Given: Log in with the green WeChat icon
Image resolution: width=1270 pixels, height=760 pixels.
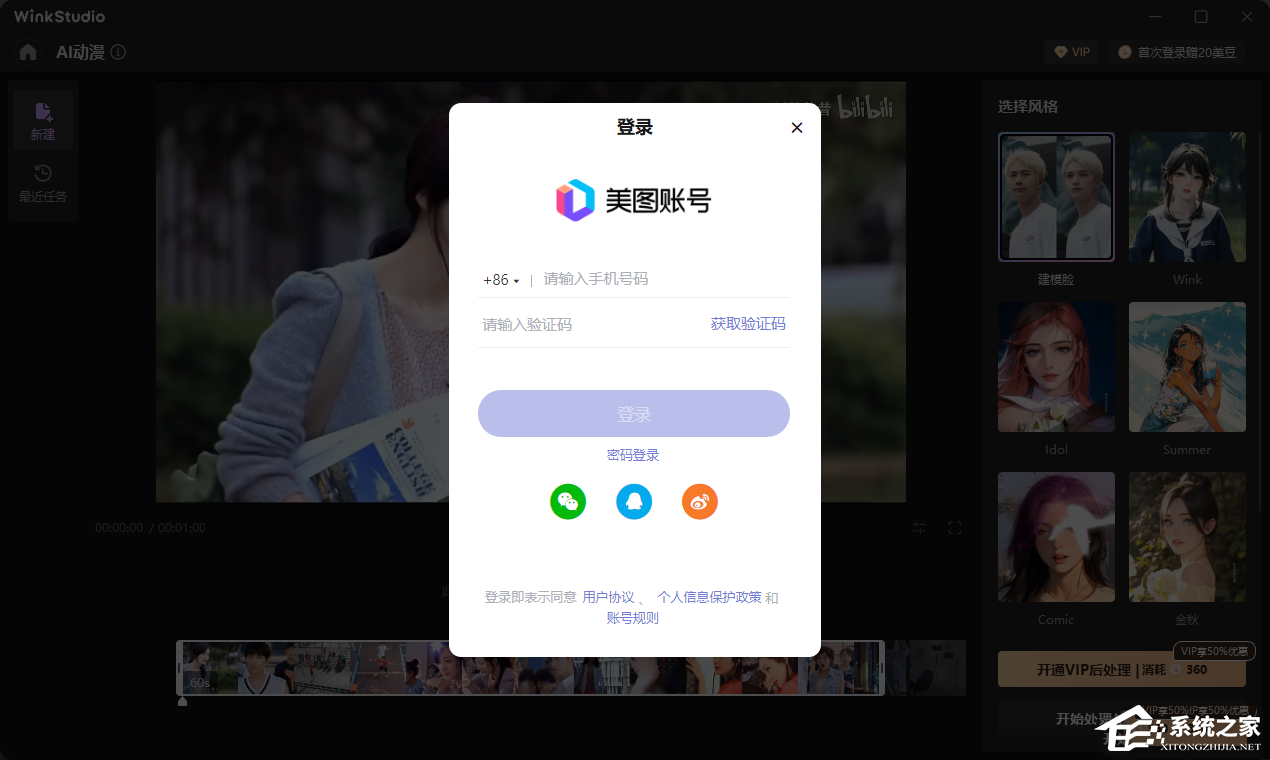Looking at the screenshot, I should coord(568,501).
